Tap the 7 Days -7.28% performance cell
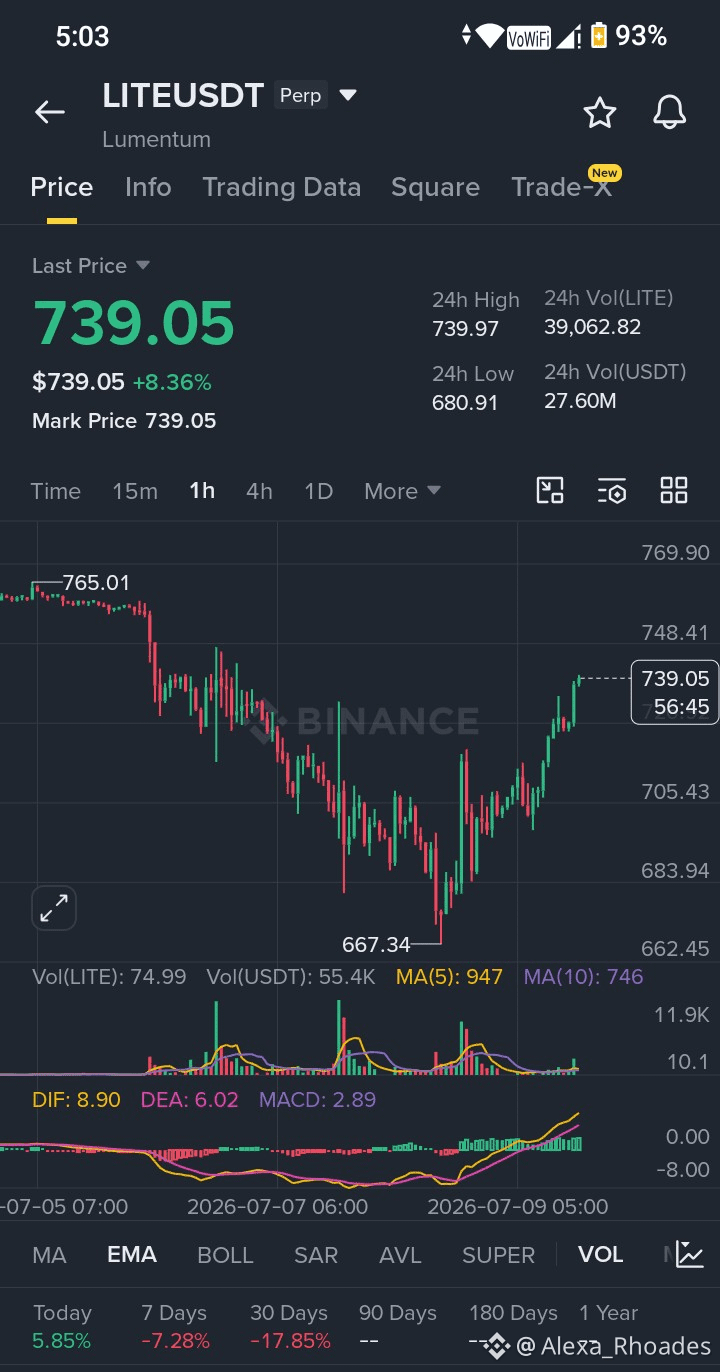This screenshot has height=1372, width=720. pyautogui.click(x=175, y=1326)
